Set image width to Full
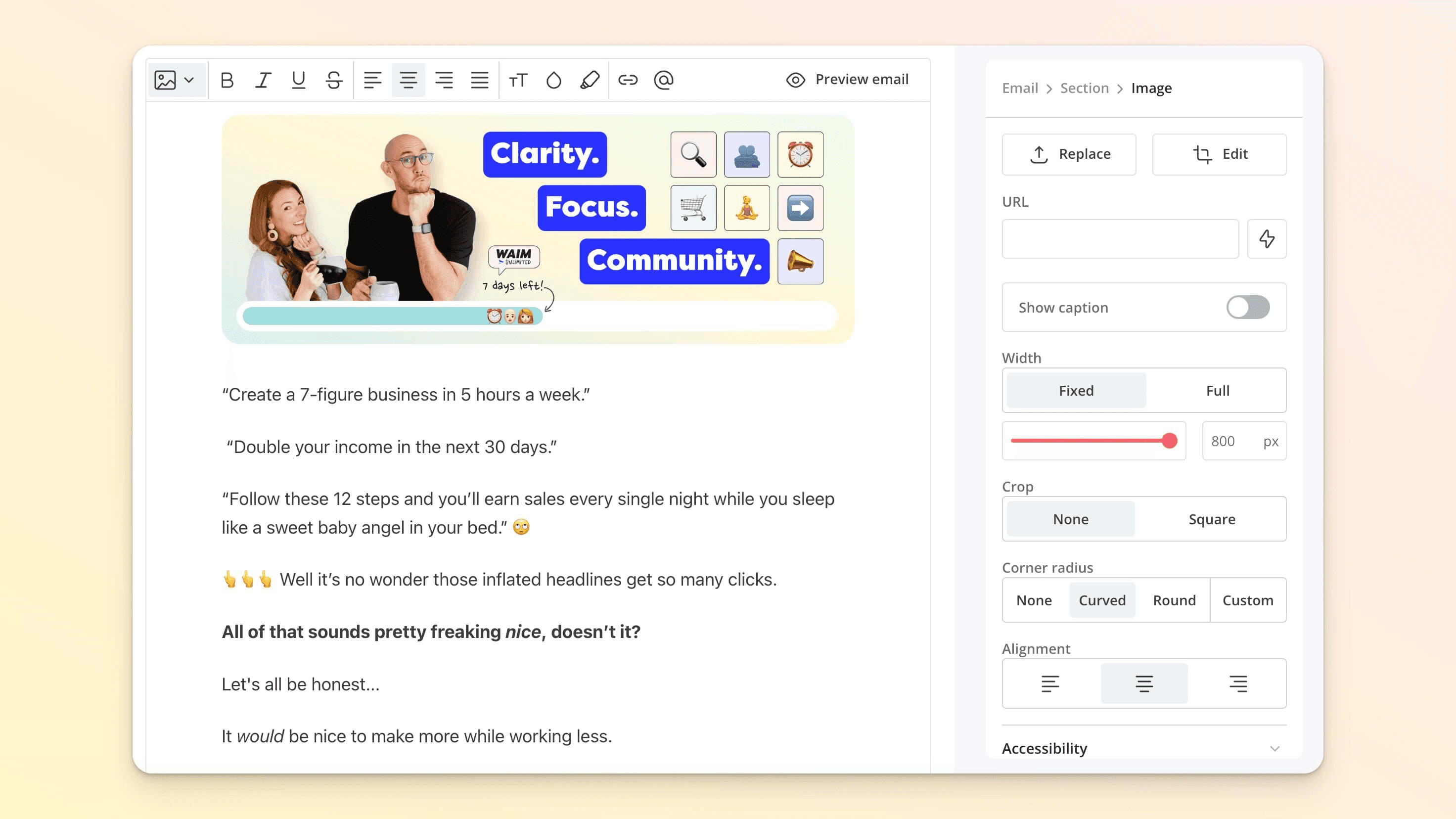Image resolution: width=1456 pixels, height=819 pixels. (1217, 391)
